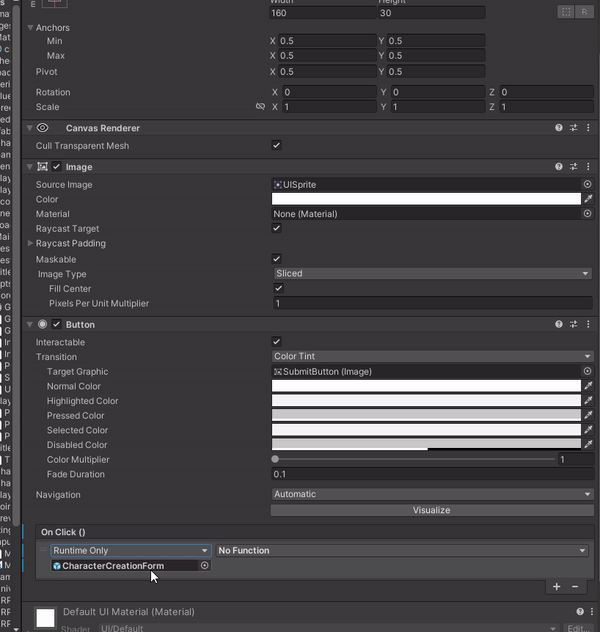Open Button component preset settings icon
This screenshot has height=632, width=600.
(x=573, y=324)
